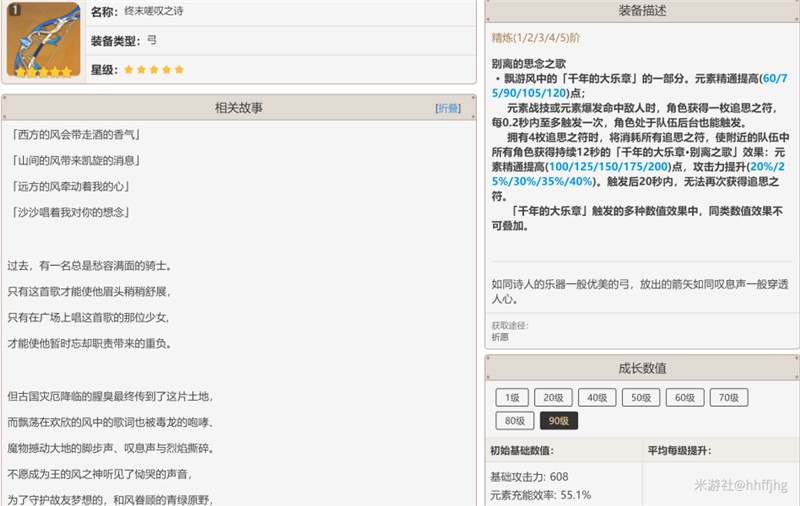This screenshot has height=506, width=800.
Task: Select the 1级 level option
Action: (509, 397)
